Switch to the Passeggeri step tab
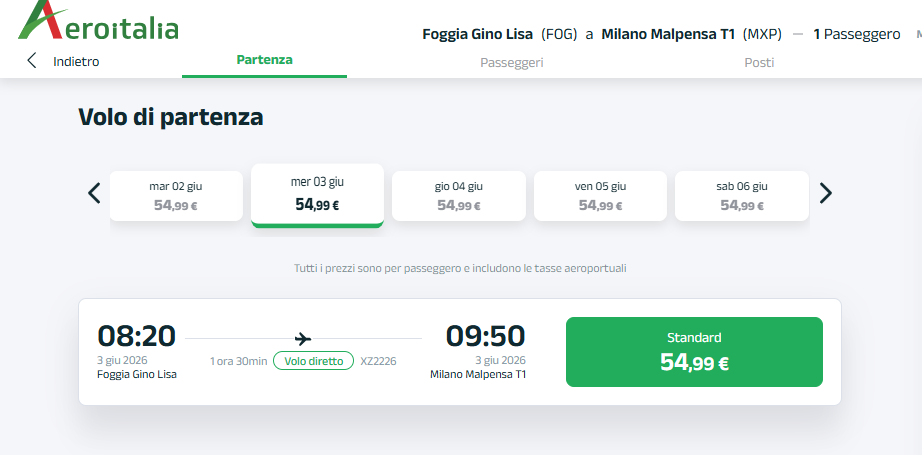 [x=511, y=62]
